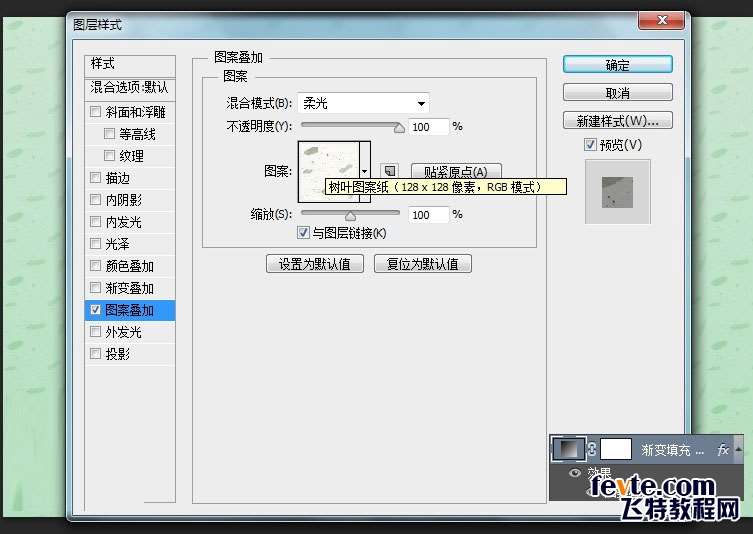Click the 缩放 slider handle
Image resolution: width=753 pixels, height=534 pixels.
(351, 215)
